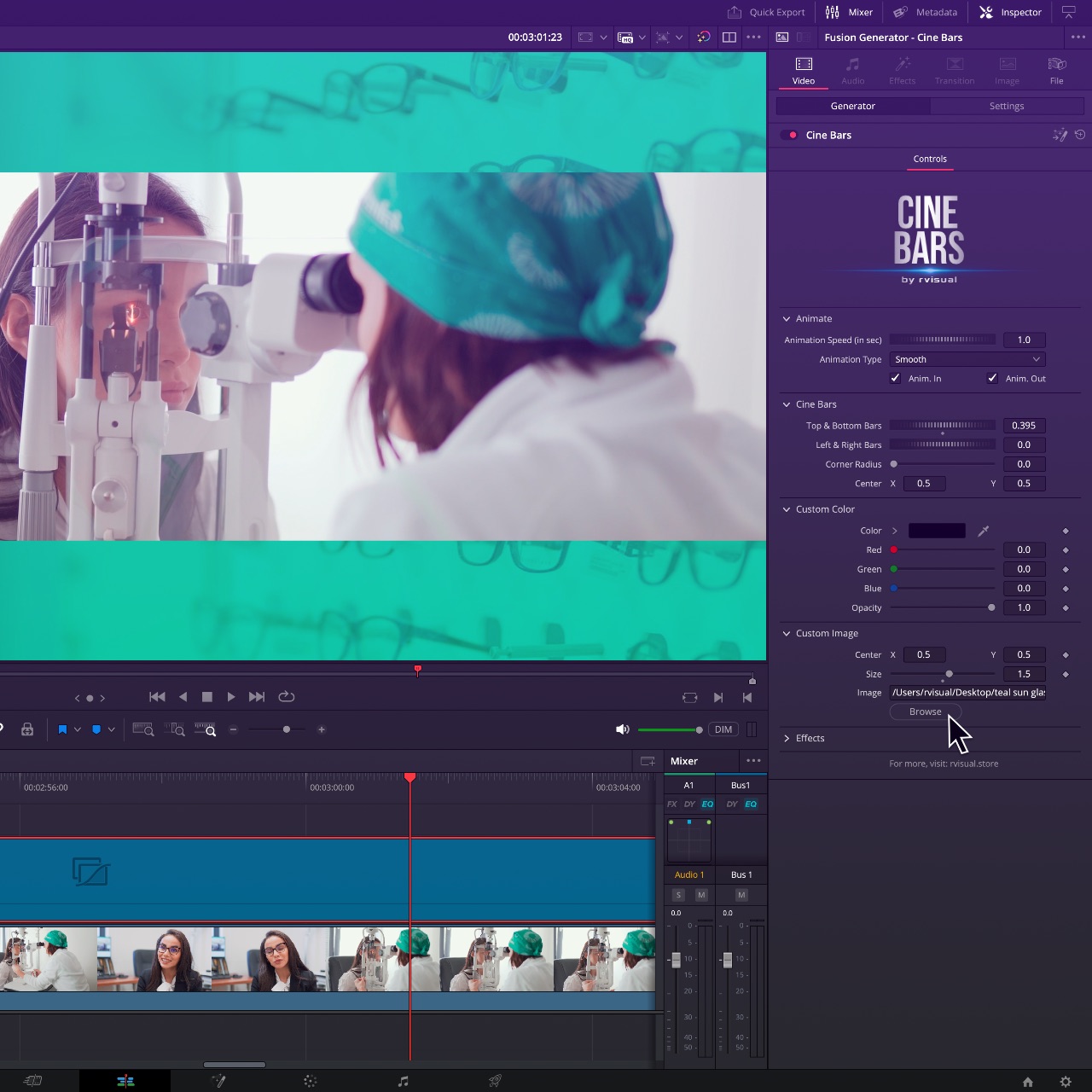Click the Quick Export button
The width and height of the screenshot is (1092, 1092).
(x=766, y=12)
